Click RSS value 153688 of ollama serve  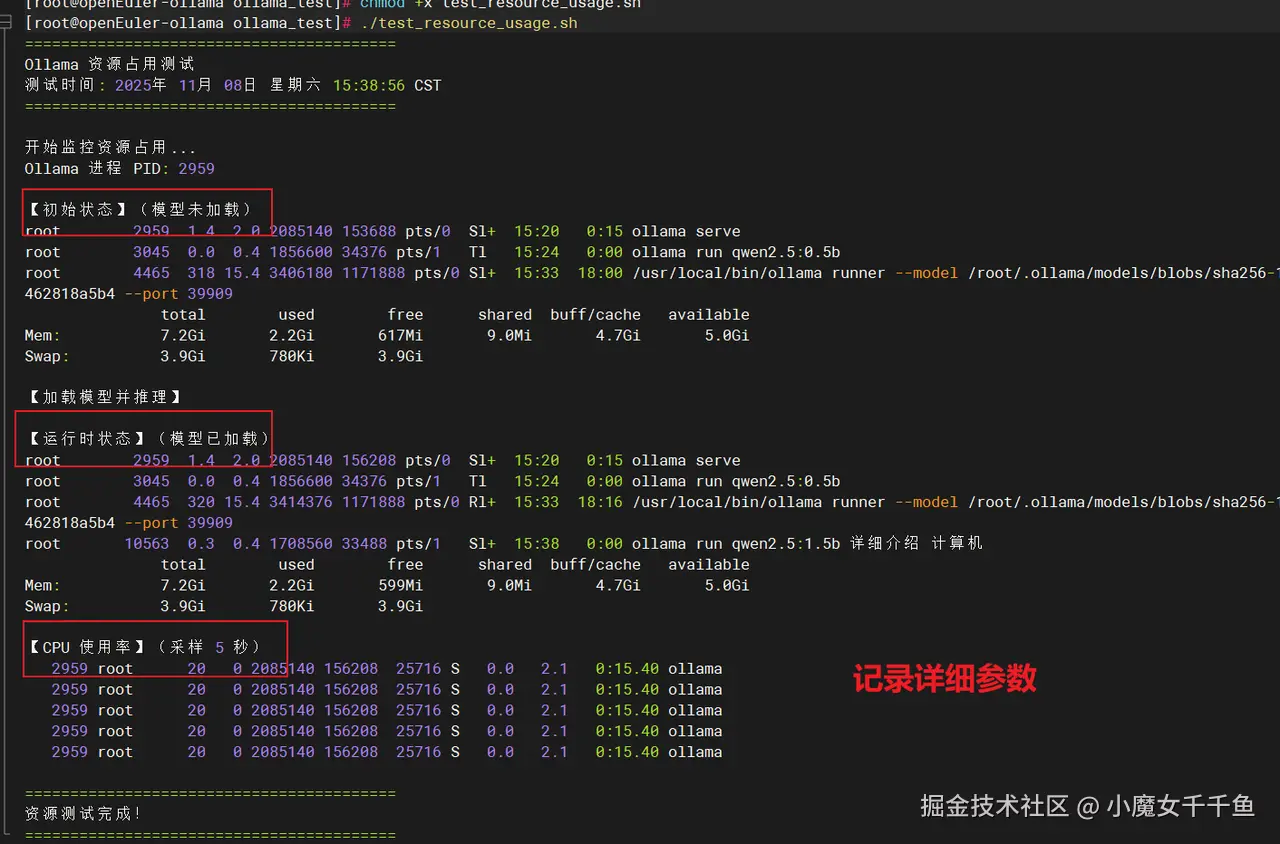click(369, 231)
